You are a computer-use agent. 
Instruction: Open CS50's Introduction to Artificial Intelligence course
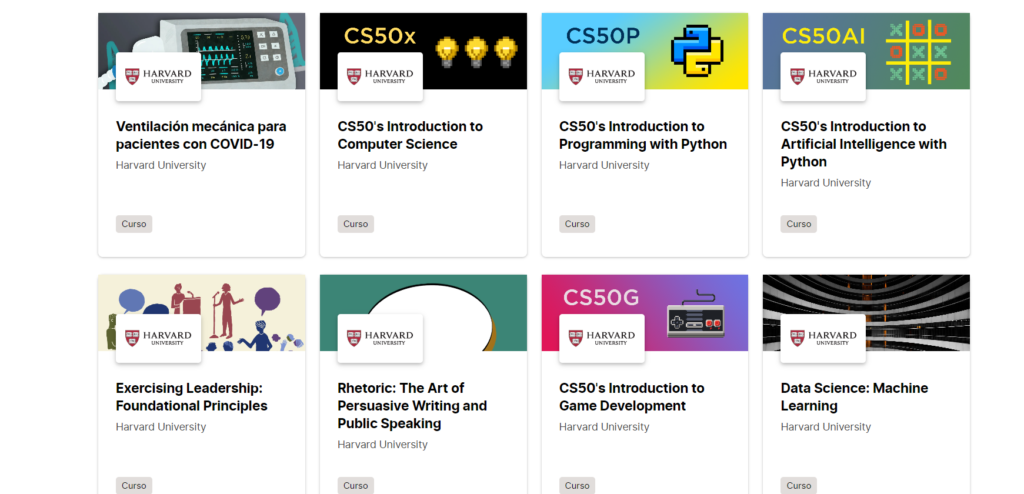click(863, 144)
